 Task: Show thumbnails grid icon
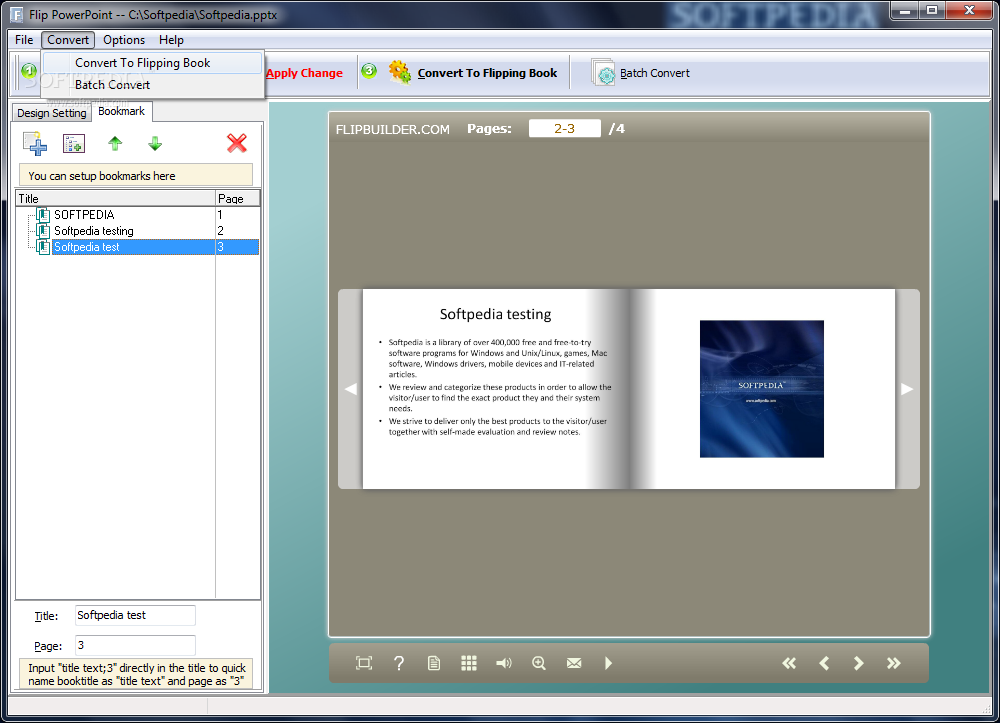(x=469, y=663)
